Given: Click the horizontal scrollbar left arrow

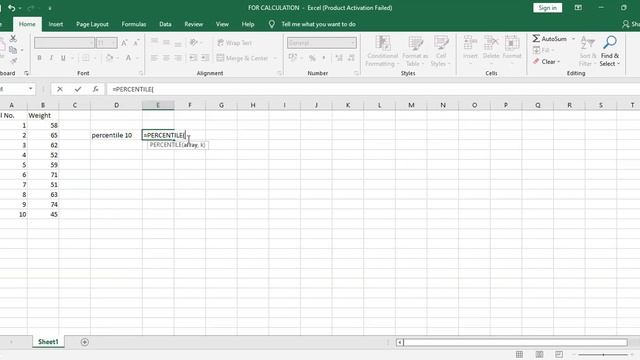Looking at the screenshot, I should tap(400, 342).
